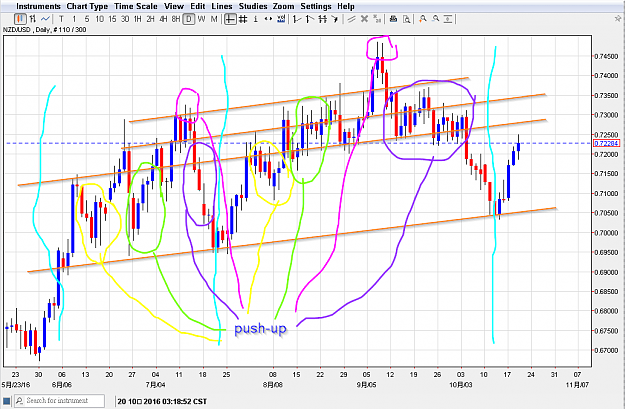Click the blue square icon beside search

[x=6, y=401]
